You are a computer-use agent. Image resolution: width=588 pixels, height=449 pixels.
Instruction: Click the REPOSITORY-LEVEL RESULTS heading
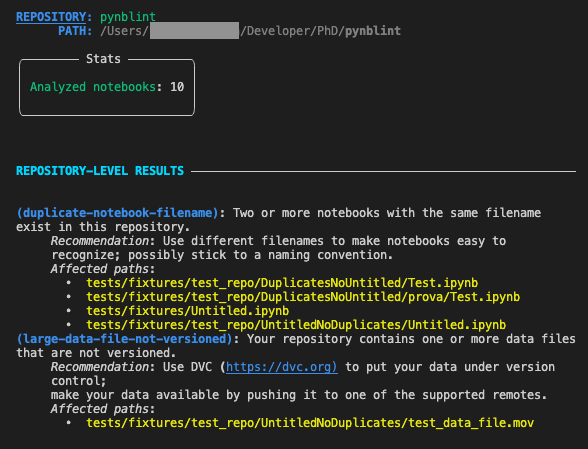(100, 171)
